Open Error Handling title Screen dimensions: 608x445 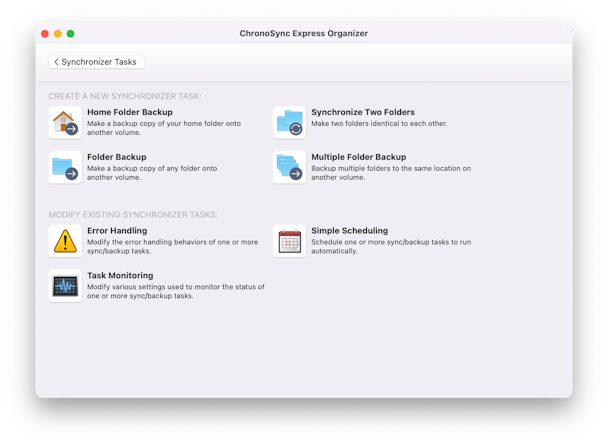[x=117, y=231]
